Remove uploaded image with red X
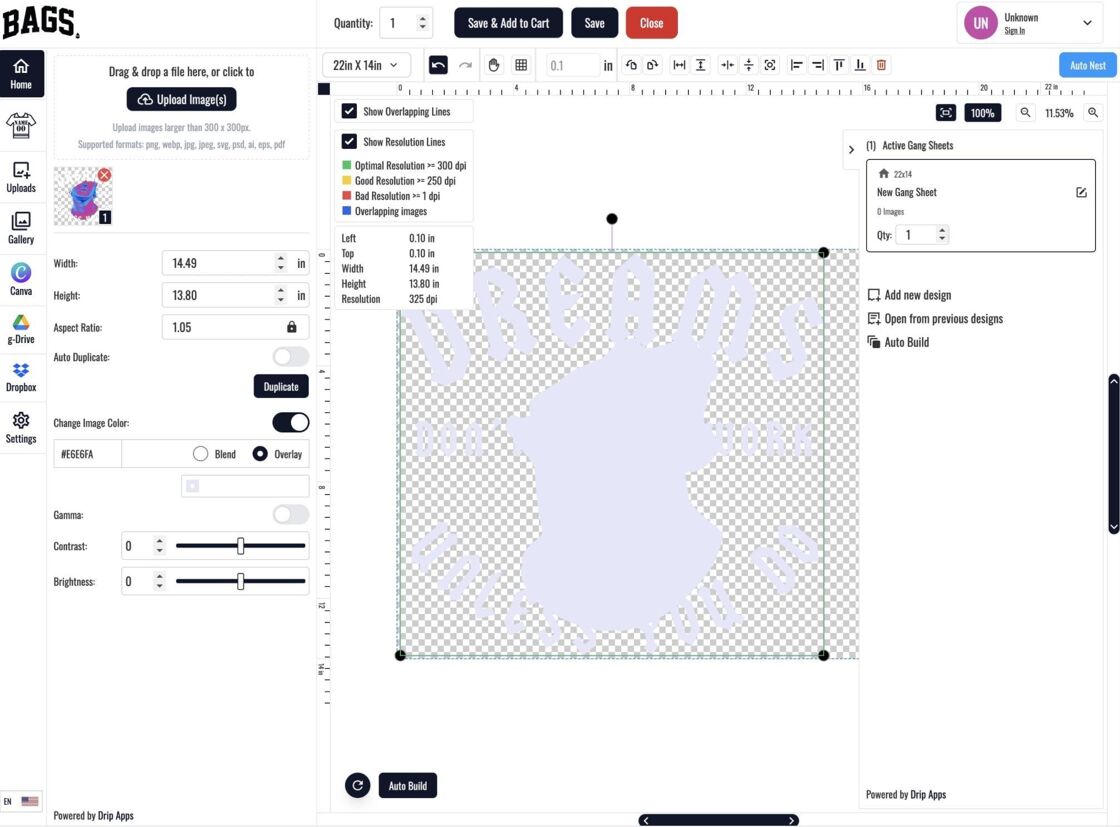 (x=105, y=175)
